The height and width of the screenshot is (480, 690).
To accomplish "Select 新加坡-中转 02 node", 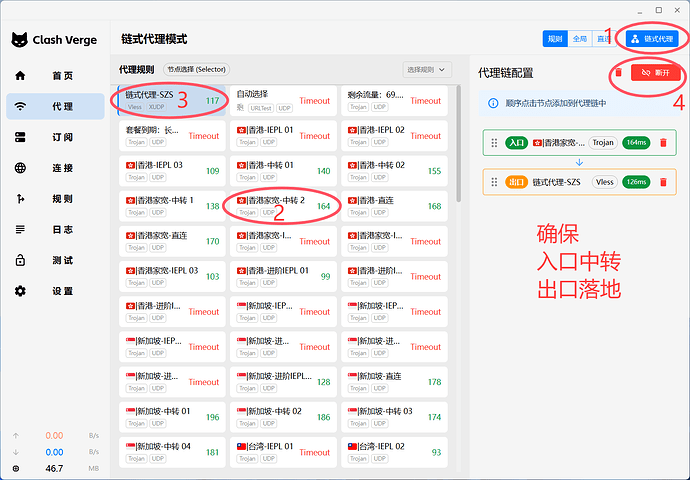I will pos(283,418).
